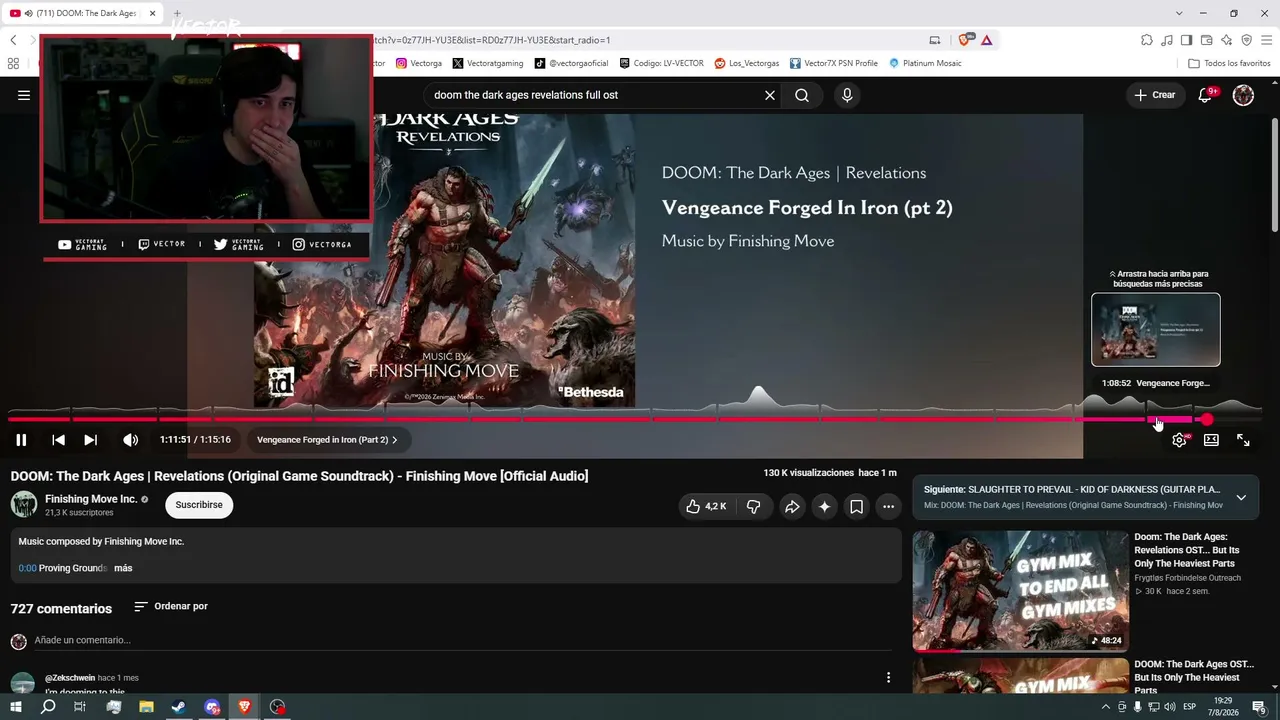Viewport: 1280px width, 720px height.
Task: Clear the YouTube search box text
Action: point(770,95)
